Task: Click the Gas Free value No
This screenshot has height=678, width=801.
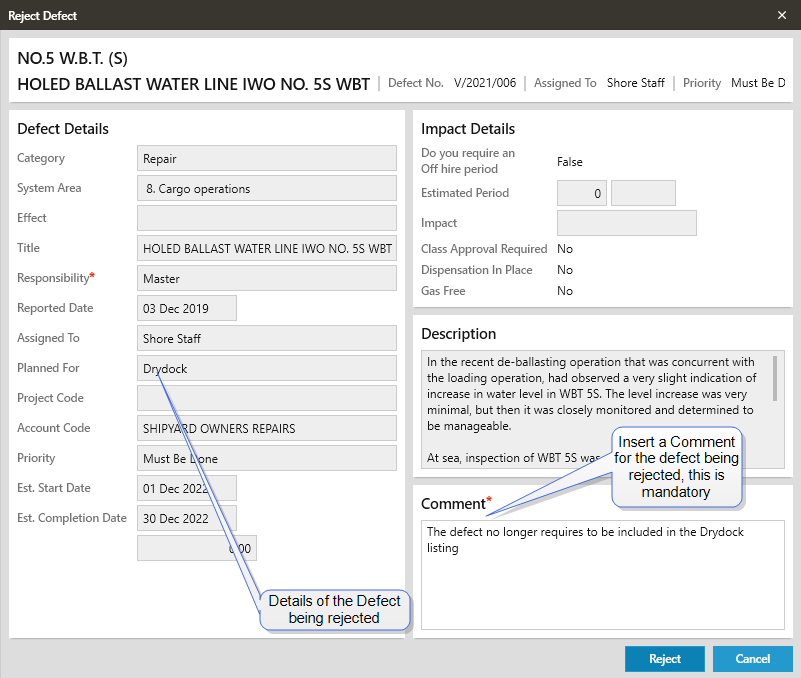Action: click(x=565, y=291)
